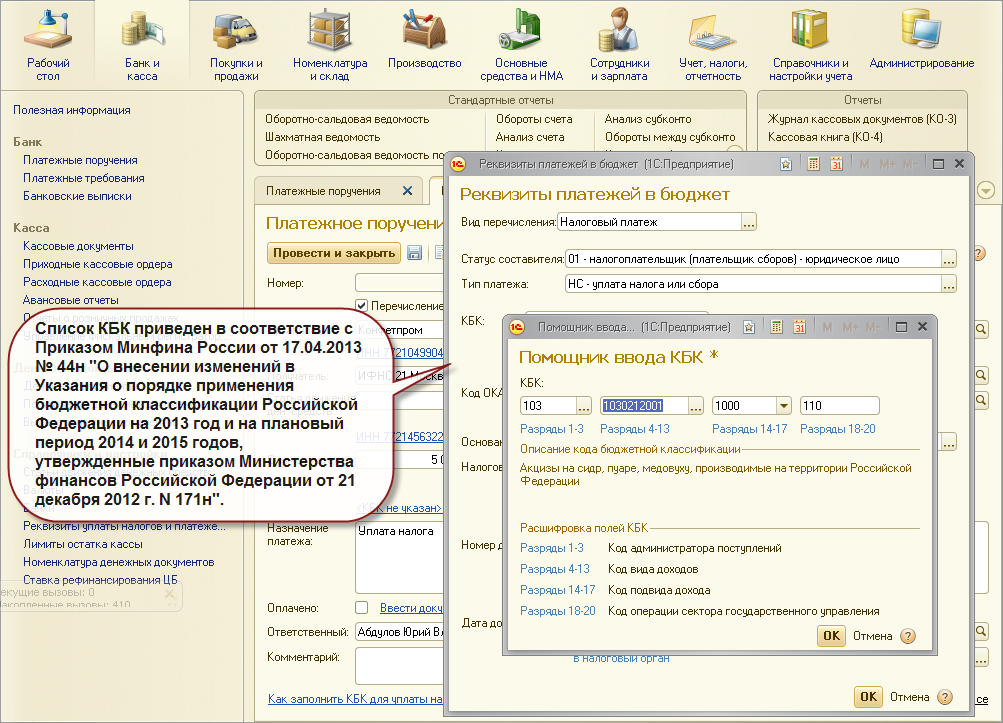This screenshot has width=1003, height=723.
Task: Add Реквизиты платежей window to favorites star
Action: pyautogui.click(x=786, y=164)
